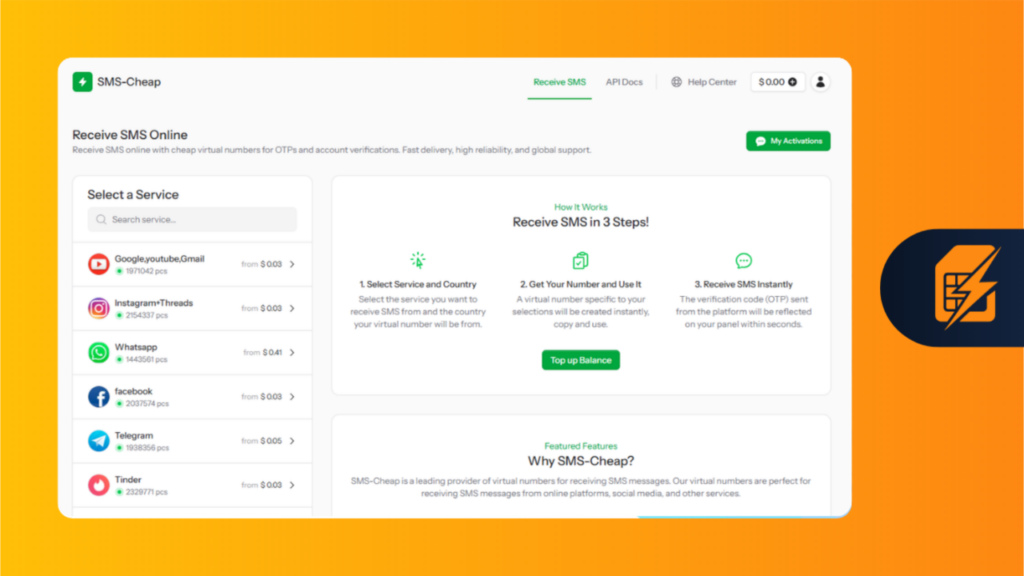Select the Receive SMS tab
The width and height of the screenshot is (1024, 576).
pyautogui.click(x=559, y=82)
